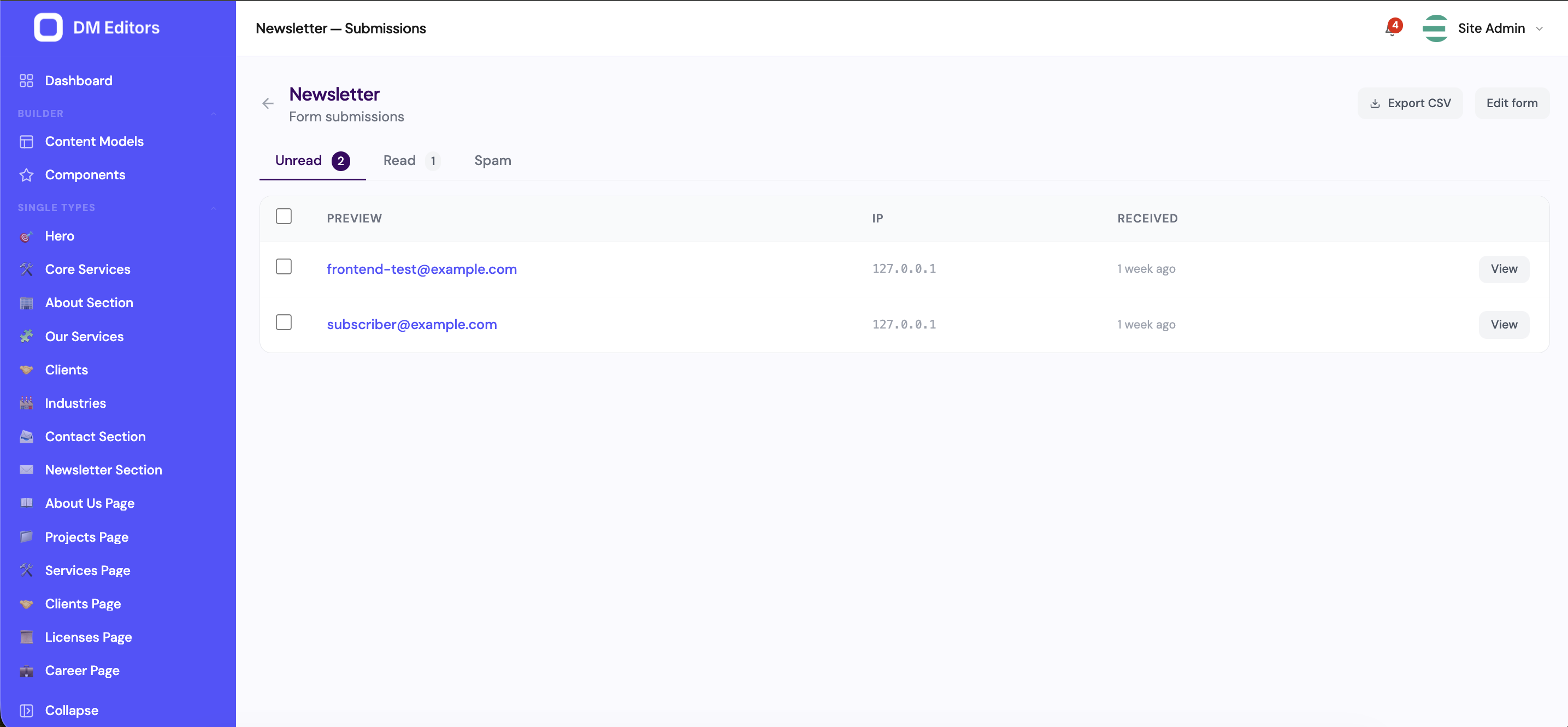
Task: Click the Licenses Page scroll icon
Action: coord(26,637)
